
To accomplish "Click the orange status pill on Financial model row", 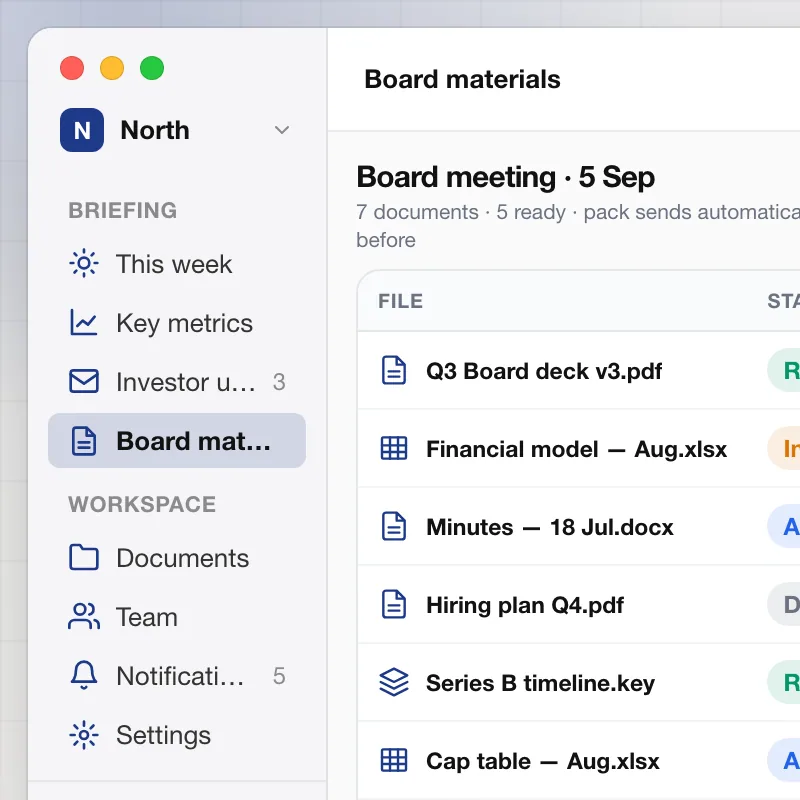I will point(784,448).
